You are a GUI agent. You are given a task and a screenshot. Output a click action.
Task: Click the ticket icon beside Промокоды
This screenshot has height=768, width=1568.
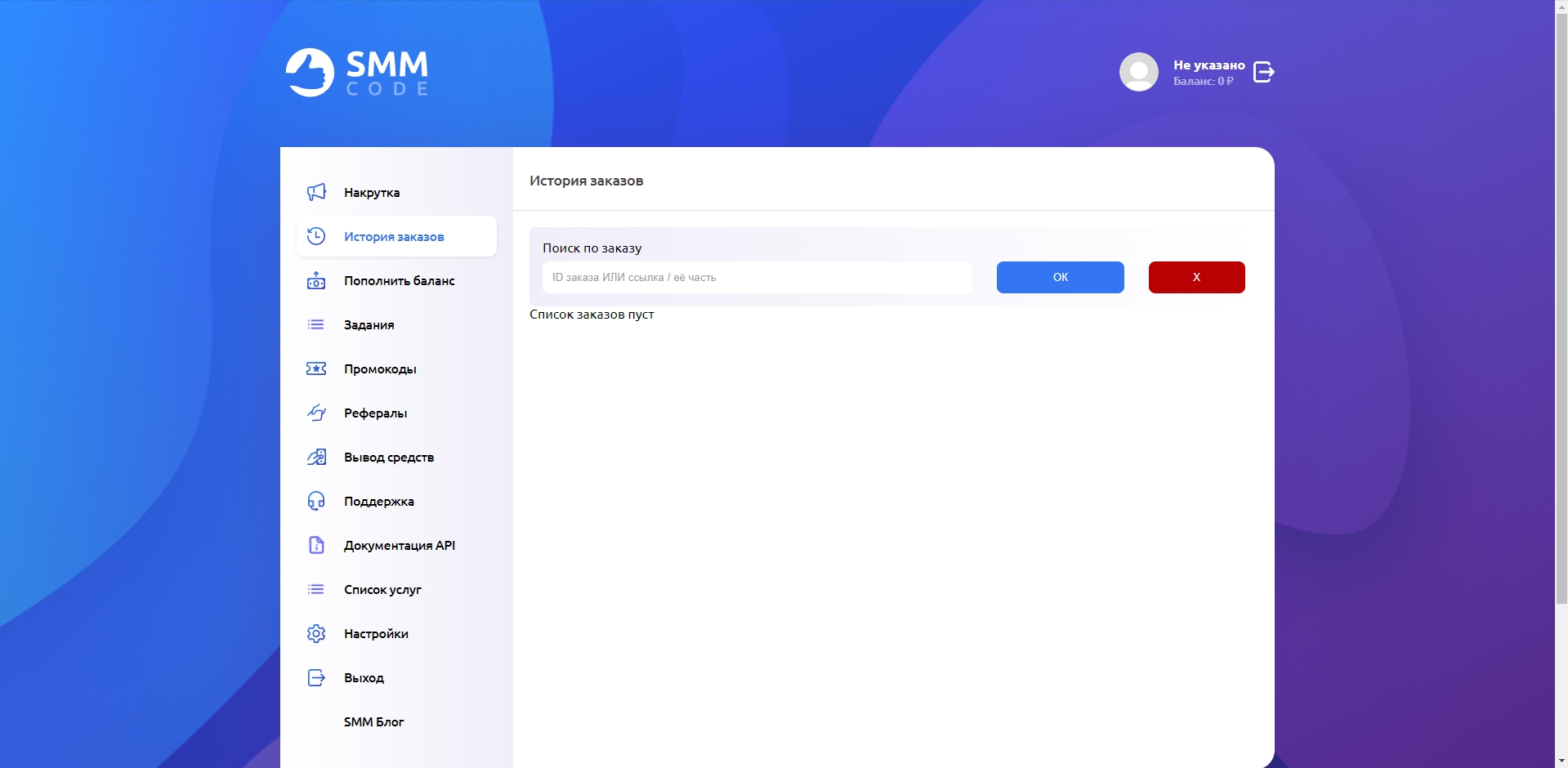pyautogui.click(x=316, y=368)
